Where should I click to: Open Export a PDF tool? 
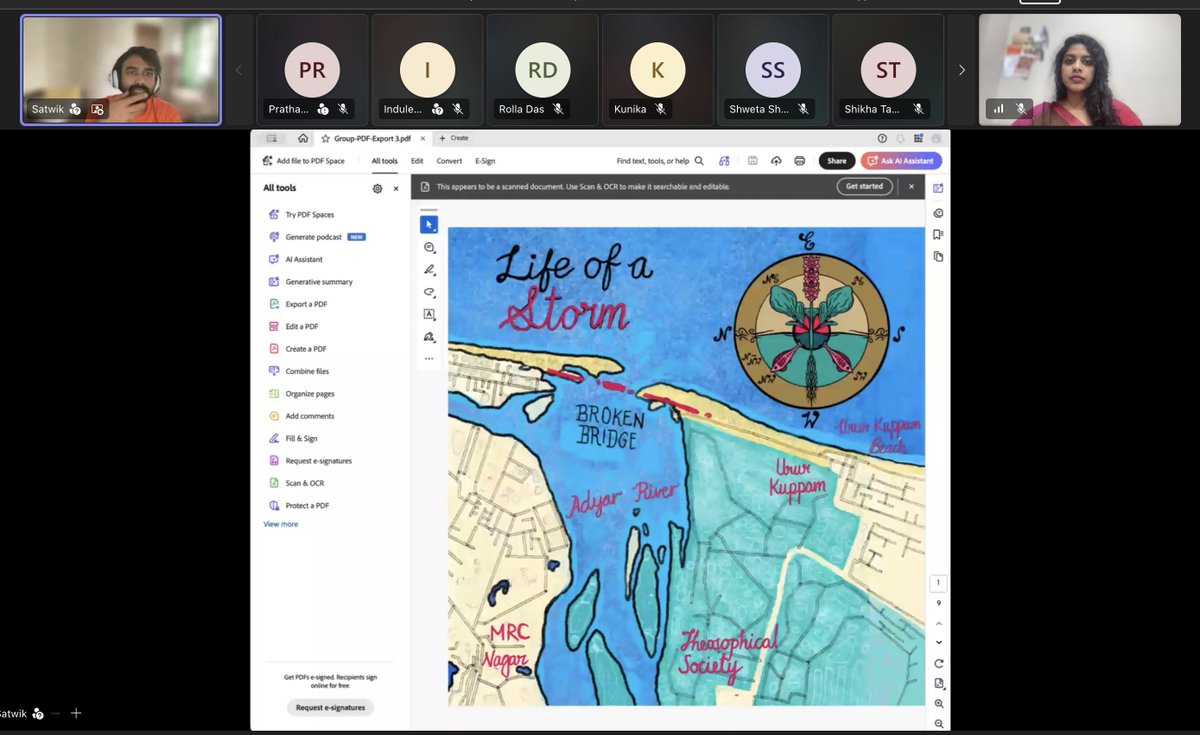298,304
